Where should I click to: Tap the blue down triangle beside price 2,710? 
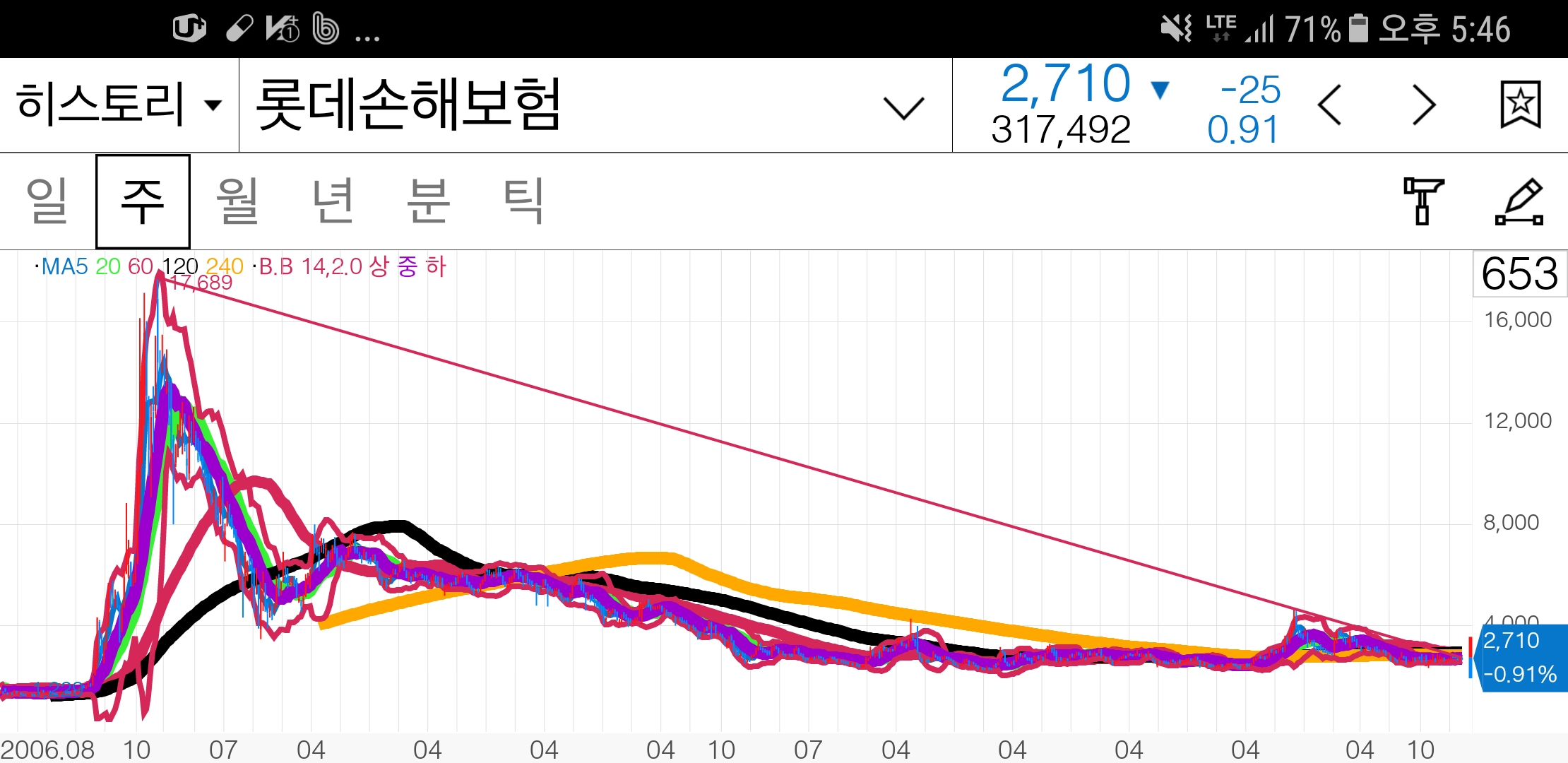coord(1161,90)
